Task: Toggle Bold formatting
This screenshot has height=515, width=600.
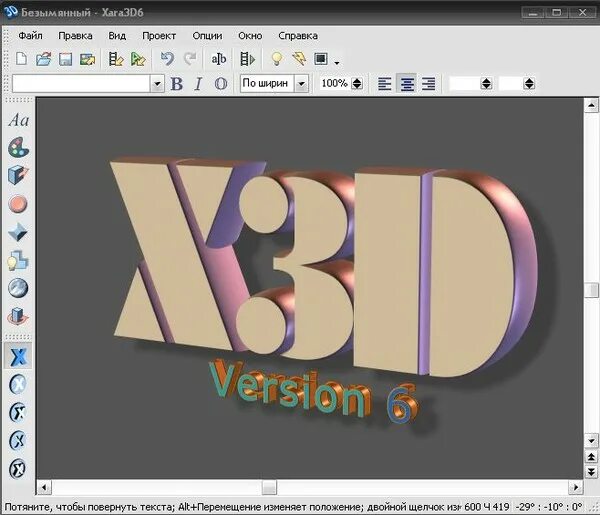Action: pyautogui.click(x=176, y=83)
